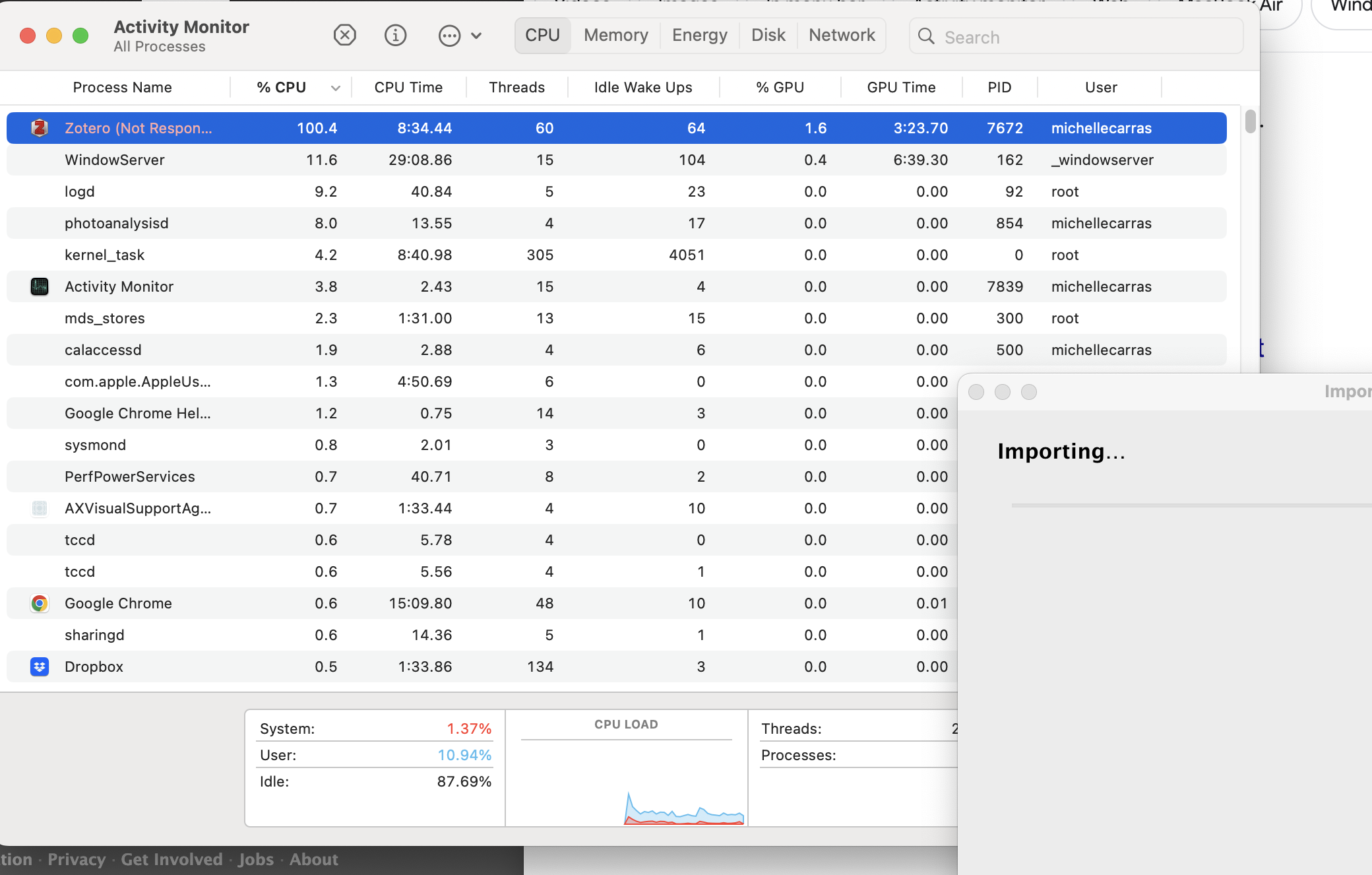Viewport: 1372px width, 875px height.
Task: Sort by the Threads column header
Action: coord(516,87)
